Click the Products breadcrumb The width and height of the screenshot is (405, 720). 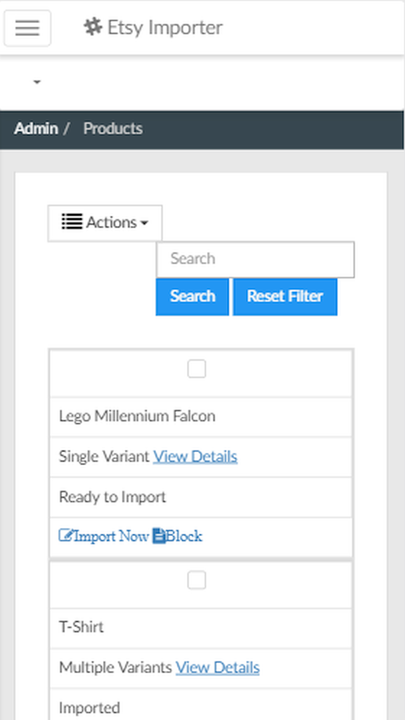point(113,129)
